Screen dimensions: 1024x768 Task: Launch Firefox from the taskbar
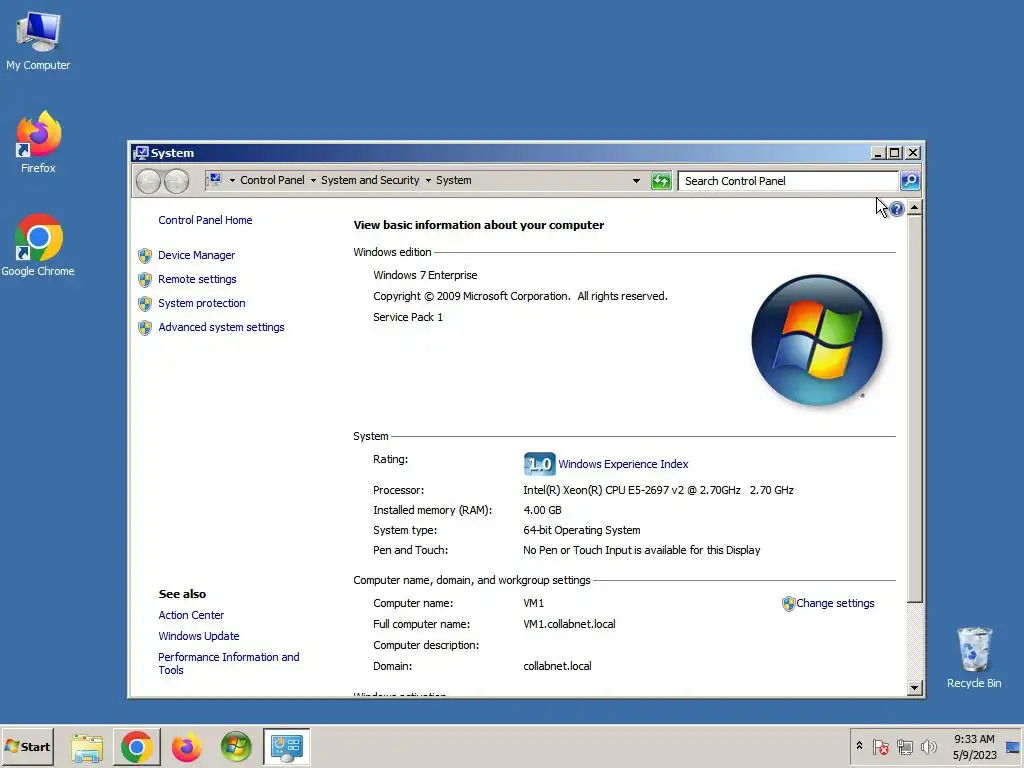click(x=186, y=747)
